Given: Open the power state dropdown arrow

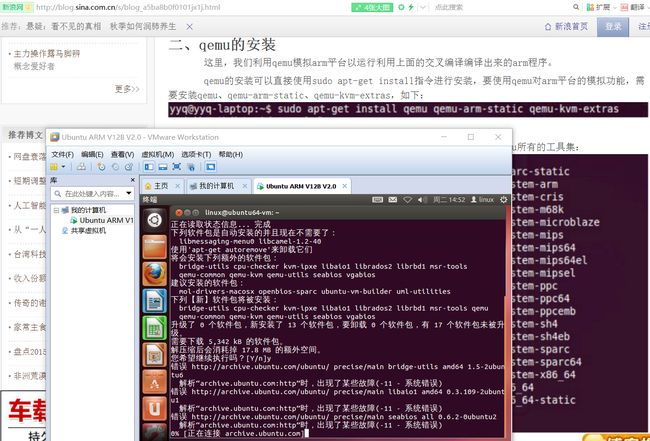Looking at the screenshot, I should pos(63,167).
